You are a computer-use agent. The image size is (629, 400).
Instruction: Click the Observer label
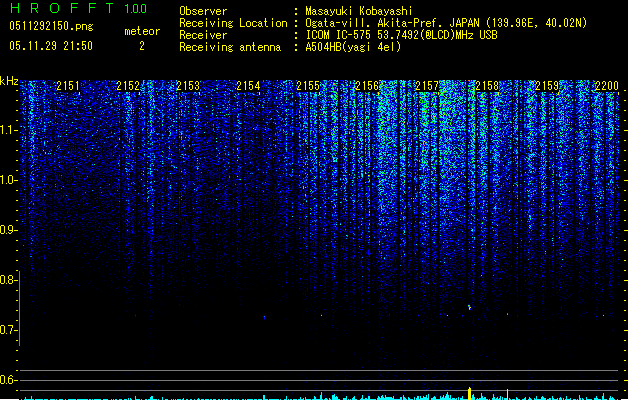[203, 11]
